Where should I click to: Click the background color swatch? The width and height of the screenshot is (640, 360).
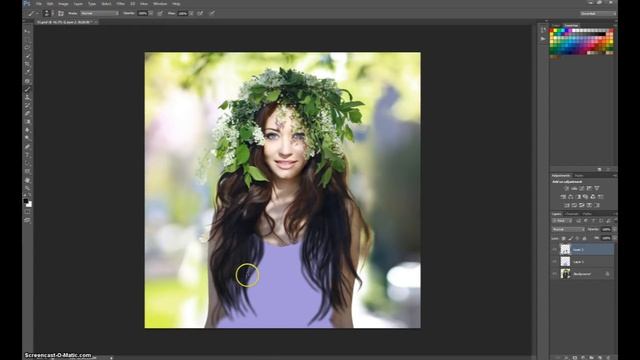[x=29, y=204]
